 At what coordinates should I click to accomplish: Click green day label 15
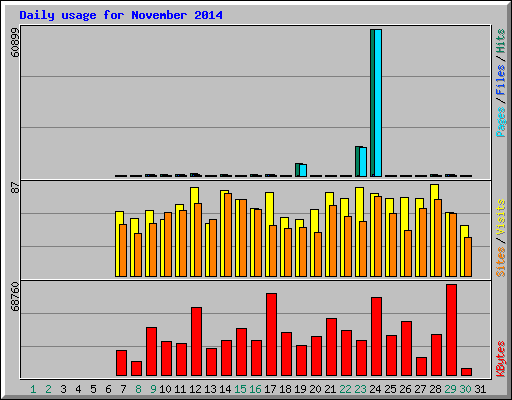click(x=240, y=389)
